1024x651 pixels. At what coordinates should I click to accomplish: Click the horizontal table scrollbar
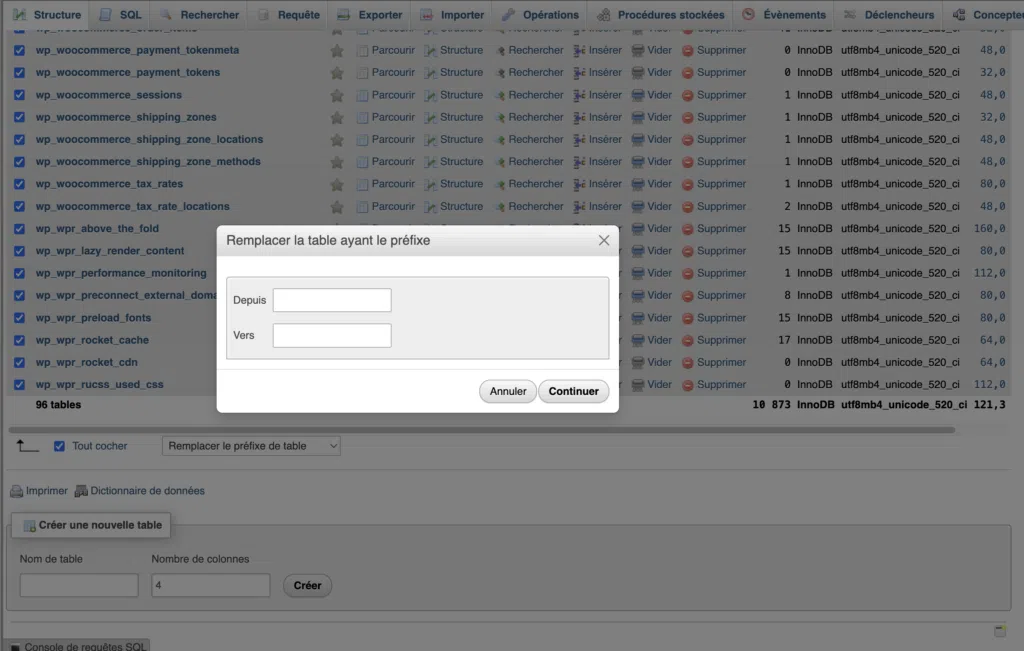tap(482, 430)
